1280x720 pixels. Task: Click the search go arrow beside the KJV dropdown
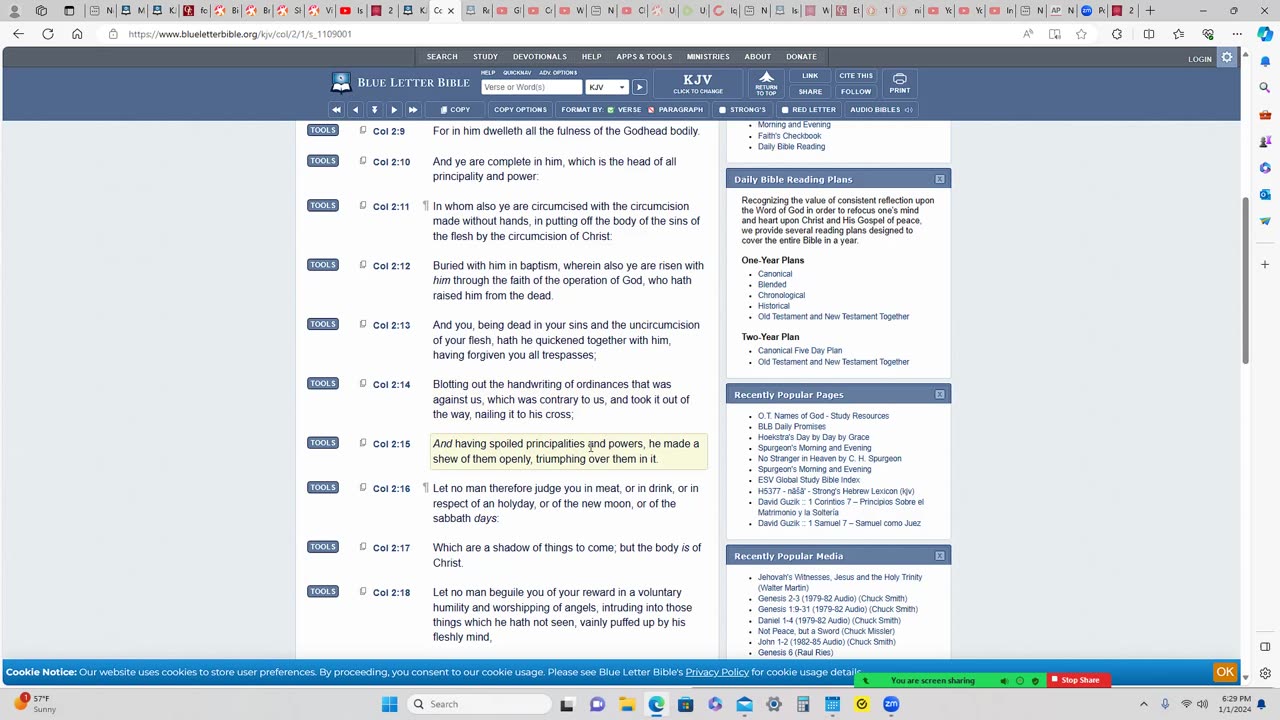639,87
